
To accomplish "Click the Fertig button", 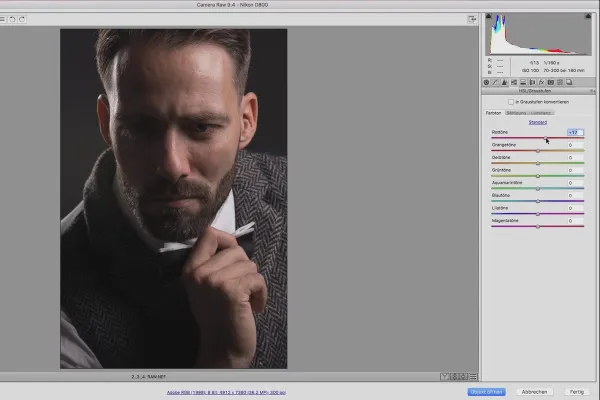I will pos(577,392).
